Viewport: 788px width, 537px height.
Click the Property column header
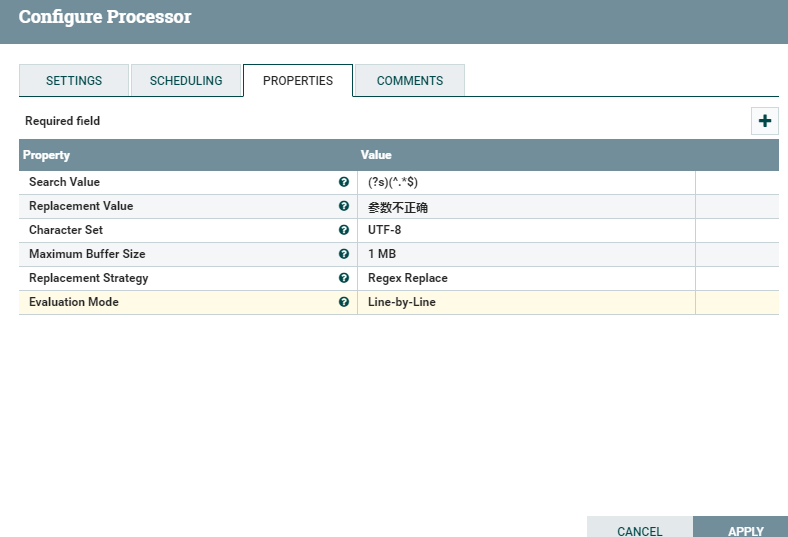[46, 155]
